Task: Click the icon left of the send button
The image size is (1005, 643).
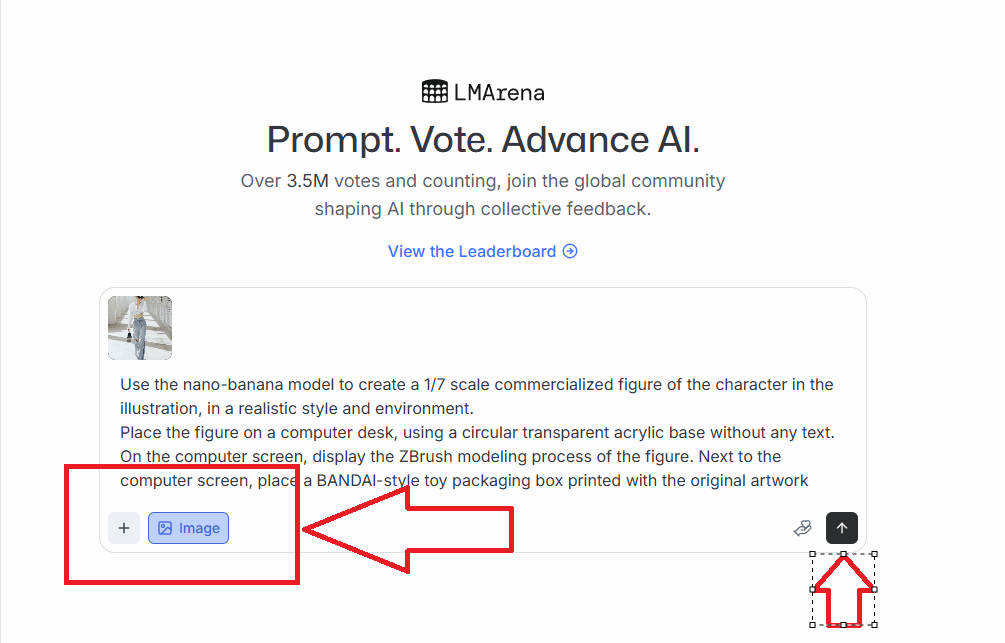Action: pyautogui.click(x=802, y=528)
